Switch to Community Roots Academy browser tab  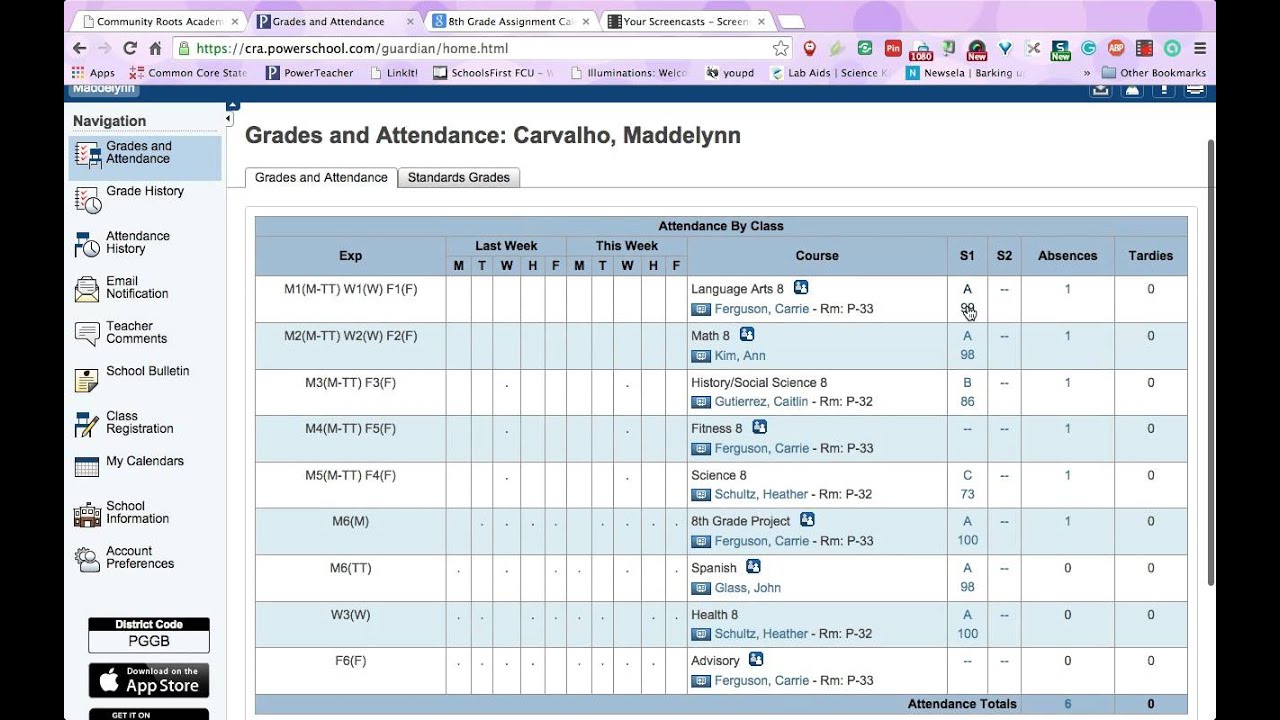(x=160, y=21)
